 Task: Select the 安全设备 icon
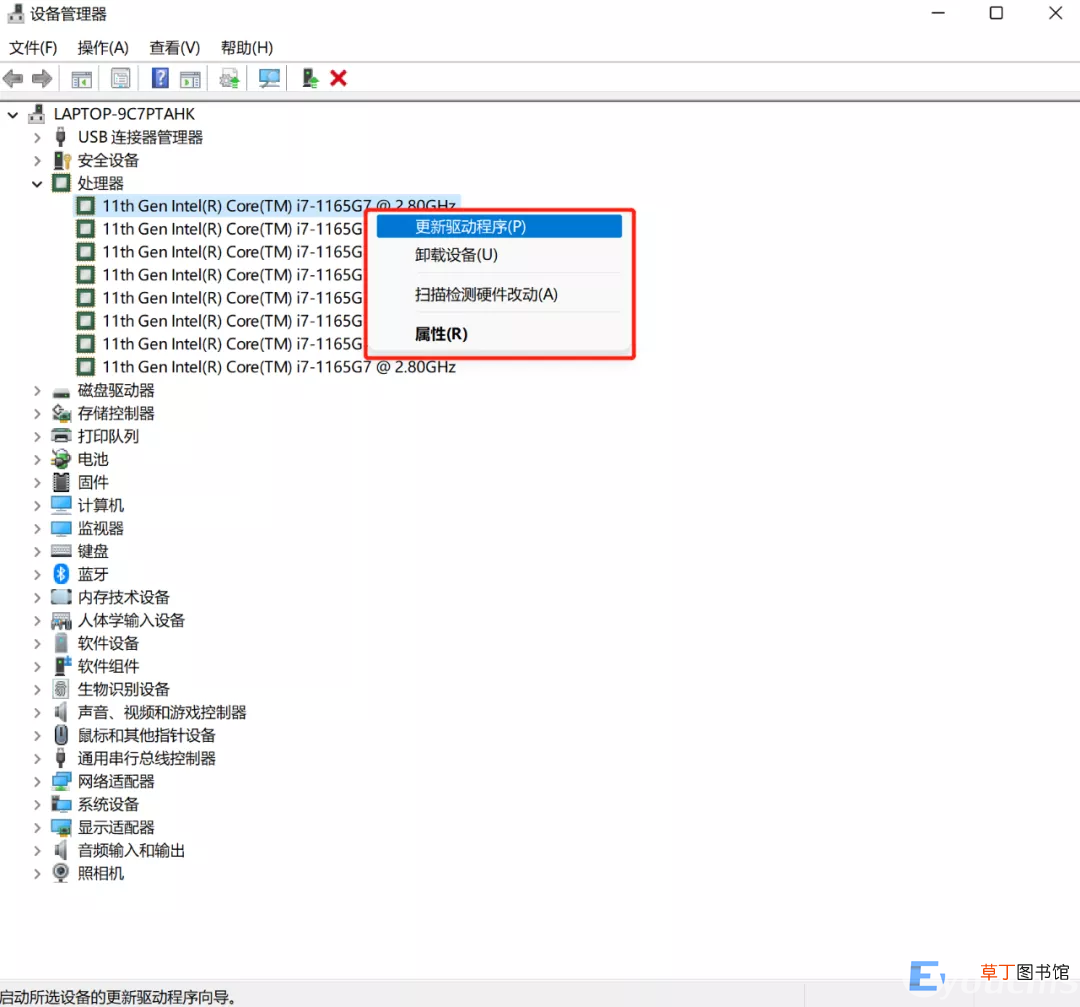tap(62, 160)
